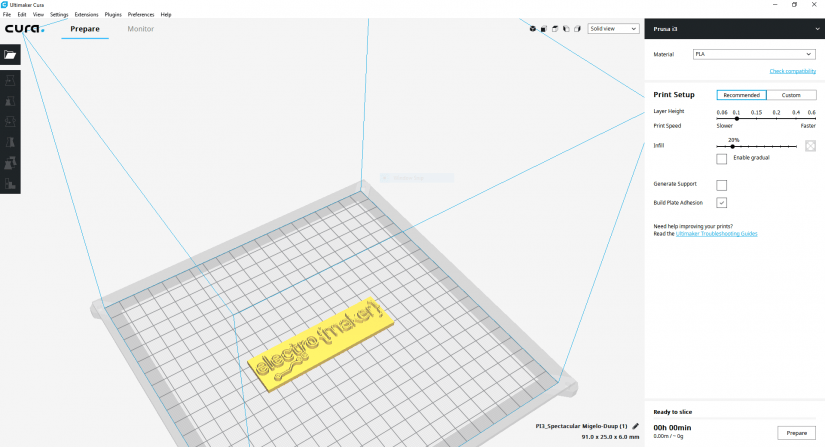The image size is (825, 447).
Task: Click the Layer Height slider handle
Action: pyautogui.click(x=737, y=119)
